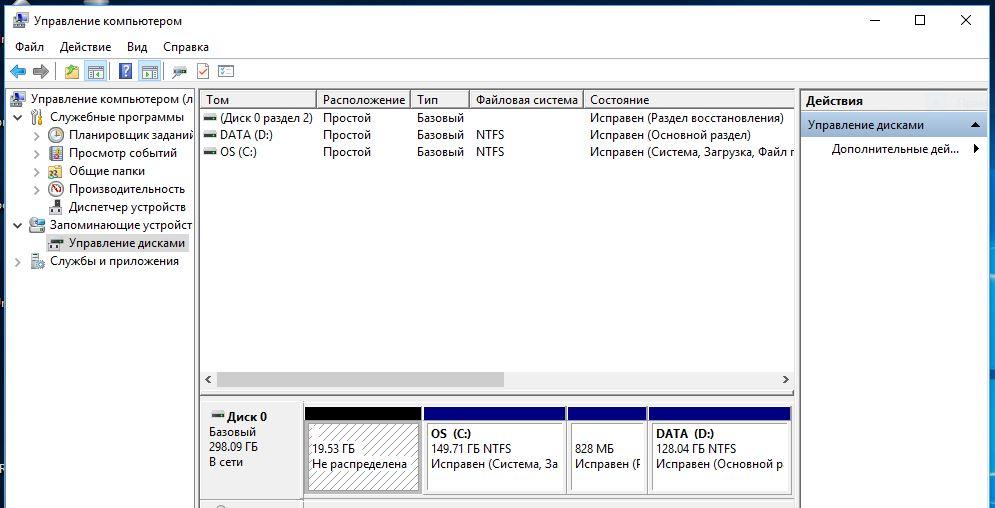This screenshot has height=508, width=995.
Task: Minimize the Управление компьютером window
Action: pyautogui.click(x=876, y=20)
